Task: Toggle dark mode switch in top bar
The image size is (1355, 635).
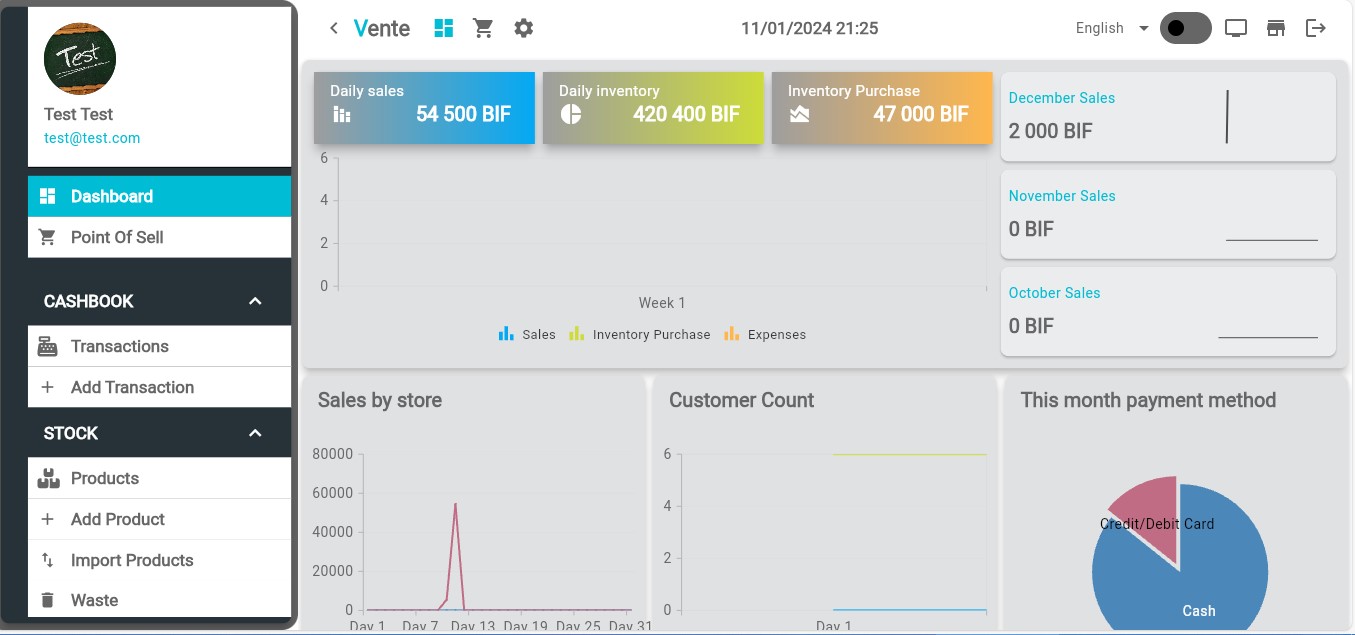Action: tap(1185, 28)
